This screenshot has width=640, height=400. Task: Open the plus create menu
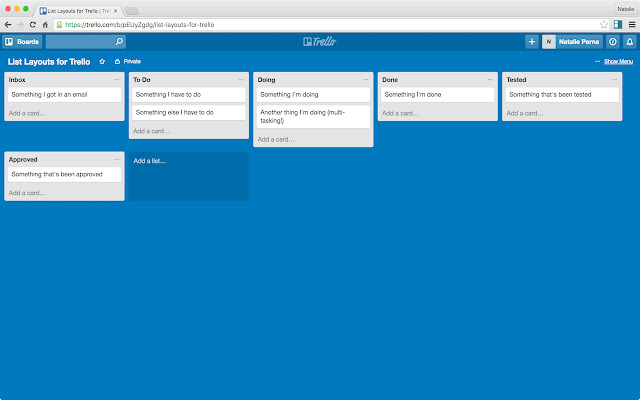532,42
